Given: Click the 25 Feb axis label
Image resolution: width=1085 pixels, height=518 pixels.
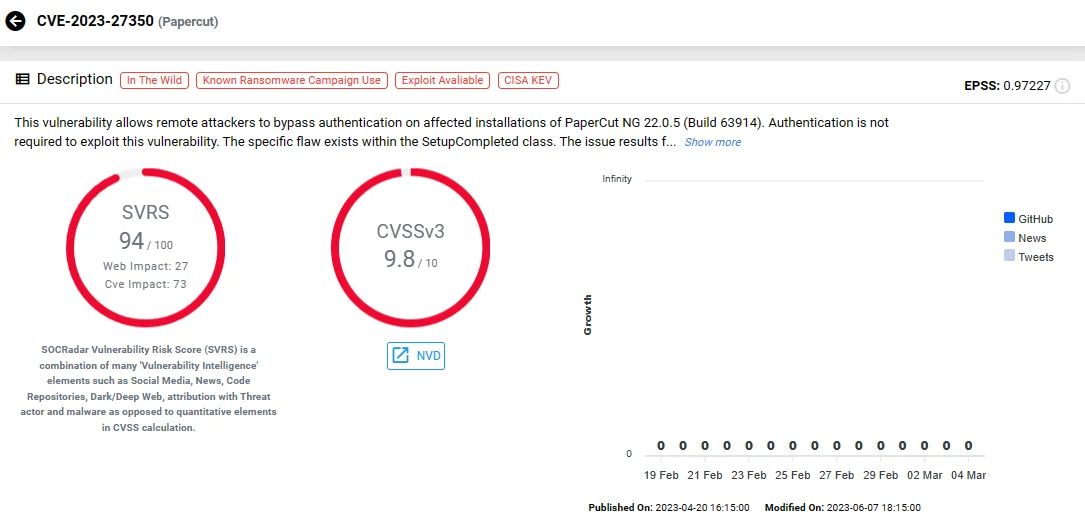Looking at the screenshot, I should (x=792, y=475).
